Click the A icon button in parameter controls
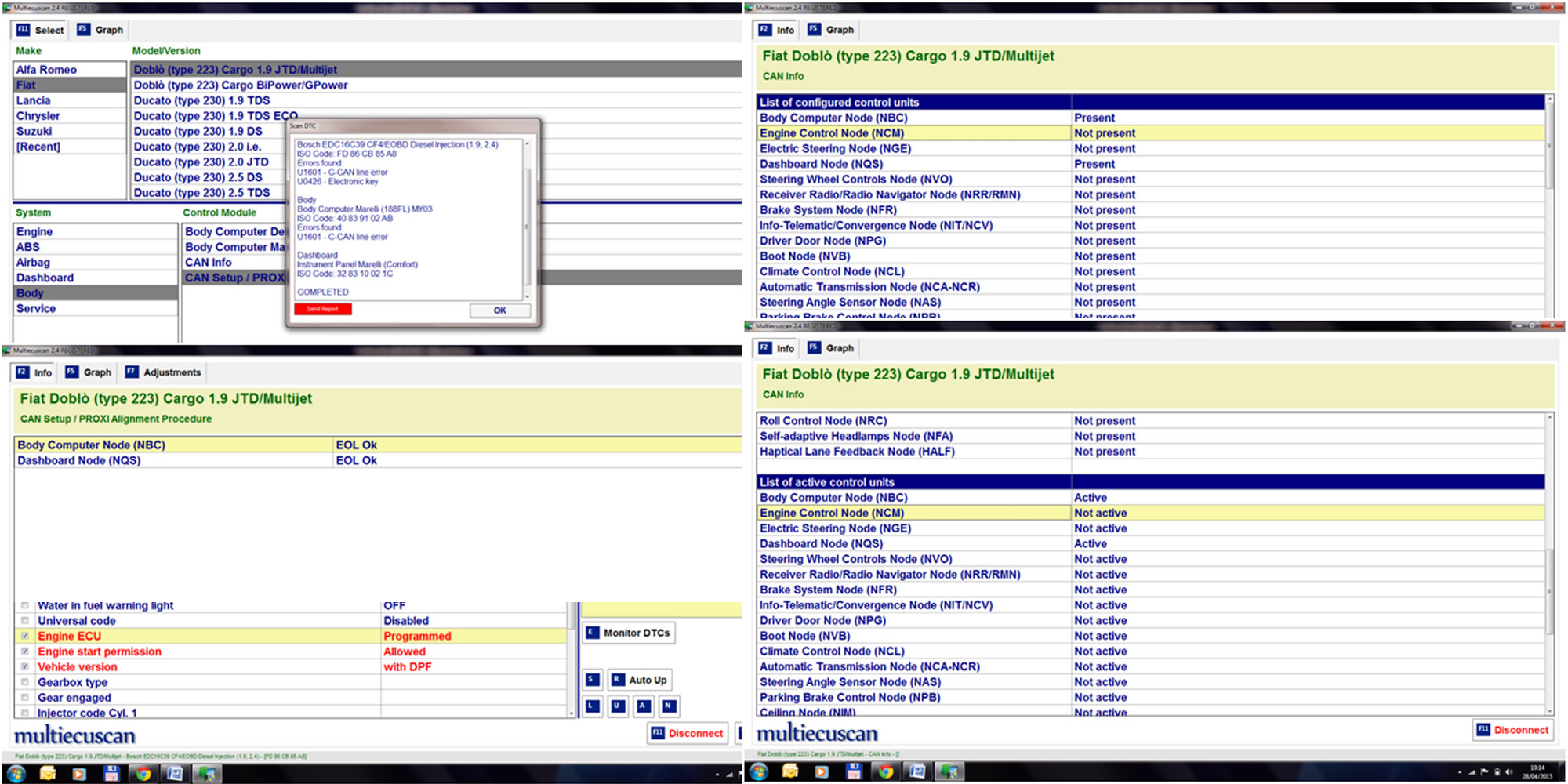The image size is (1568, 784). tap(643, 706)
